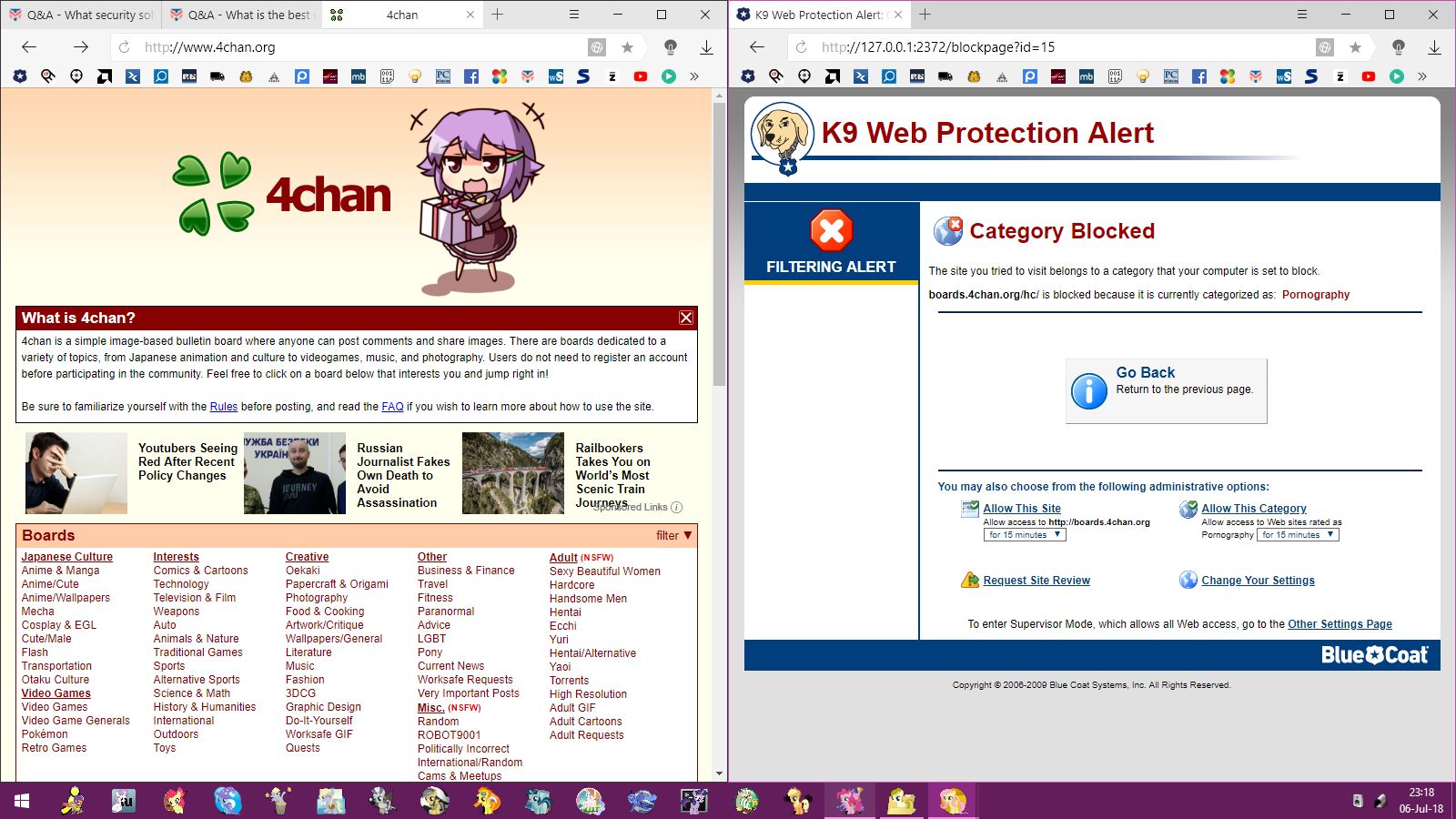The height and width of the screenshot is (819, 1456).
Task: Select the K9 Web Protection Alert tab
Action: pyautogui.click(x=819, y=15)
